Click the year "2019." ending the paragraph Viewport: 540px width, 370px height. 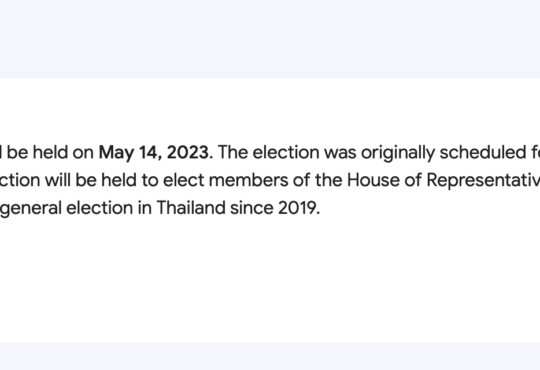pos(299,208)
